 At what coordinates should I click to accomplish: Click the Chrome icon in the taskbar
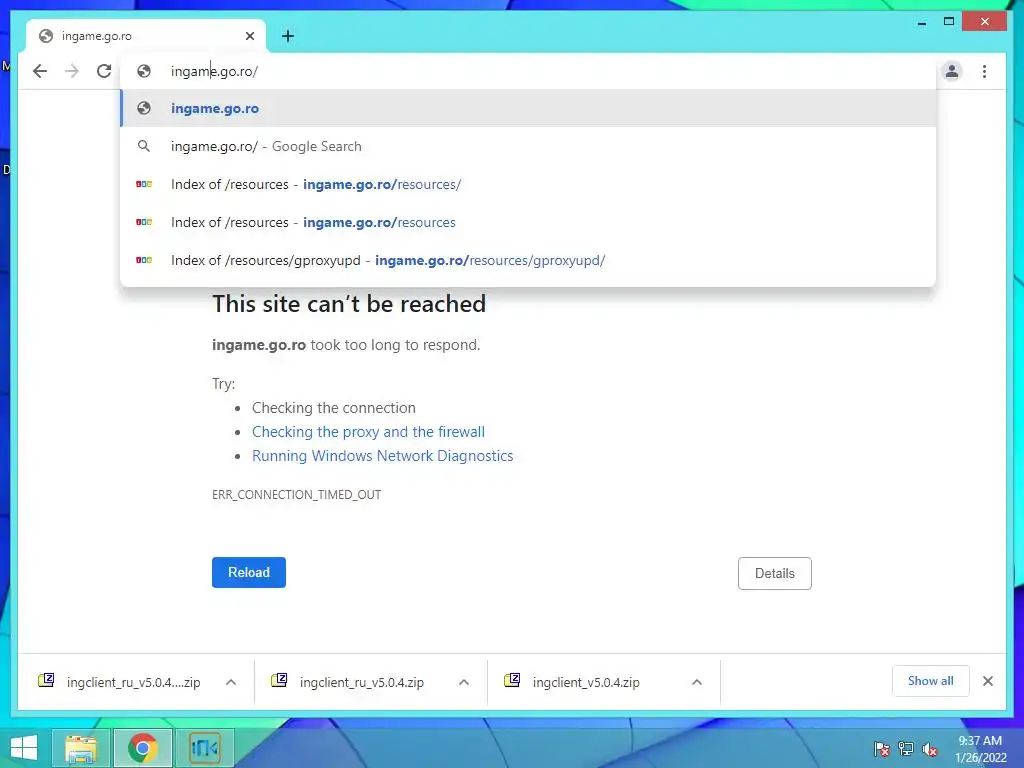pyautogui.click(x=142, y=748)
